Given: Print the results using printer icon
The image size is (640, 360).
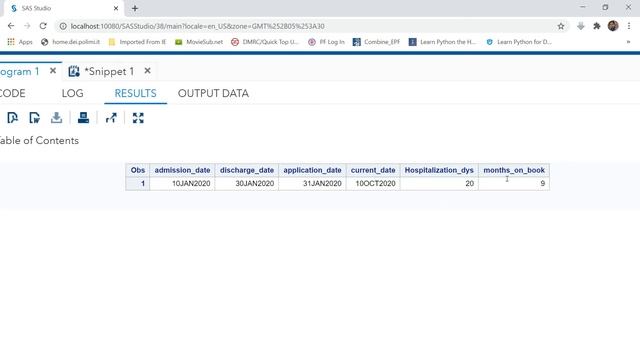Looking at the screenshot, I should click(83, 118).
